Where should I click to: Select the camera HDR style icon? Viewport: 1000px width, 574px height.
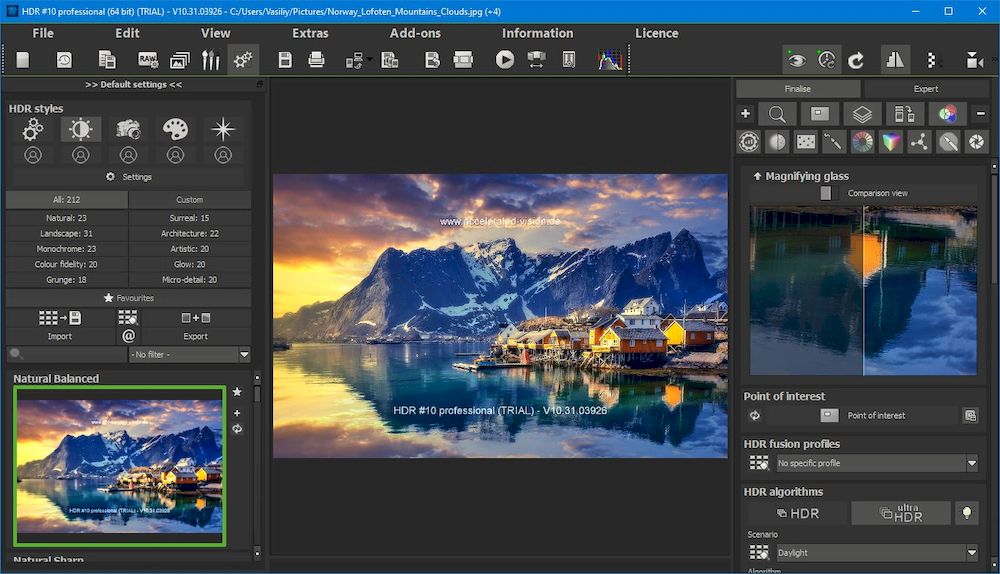tap(128, 129)
